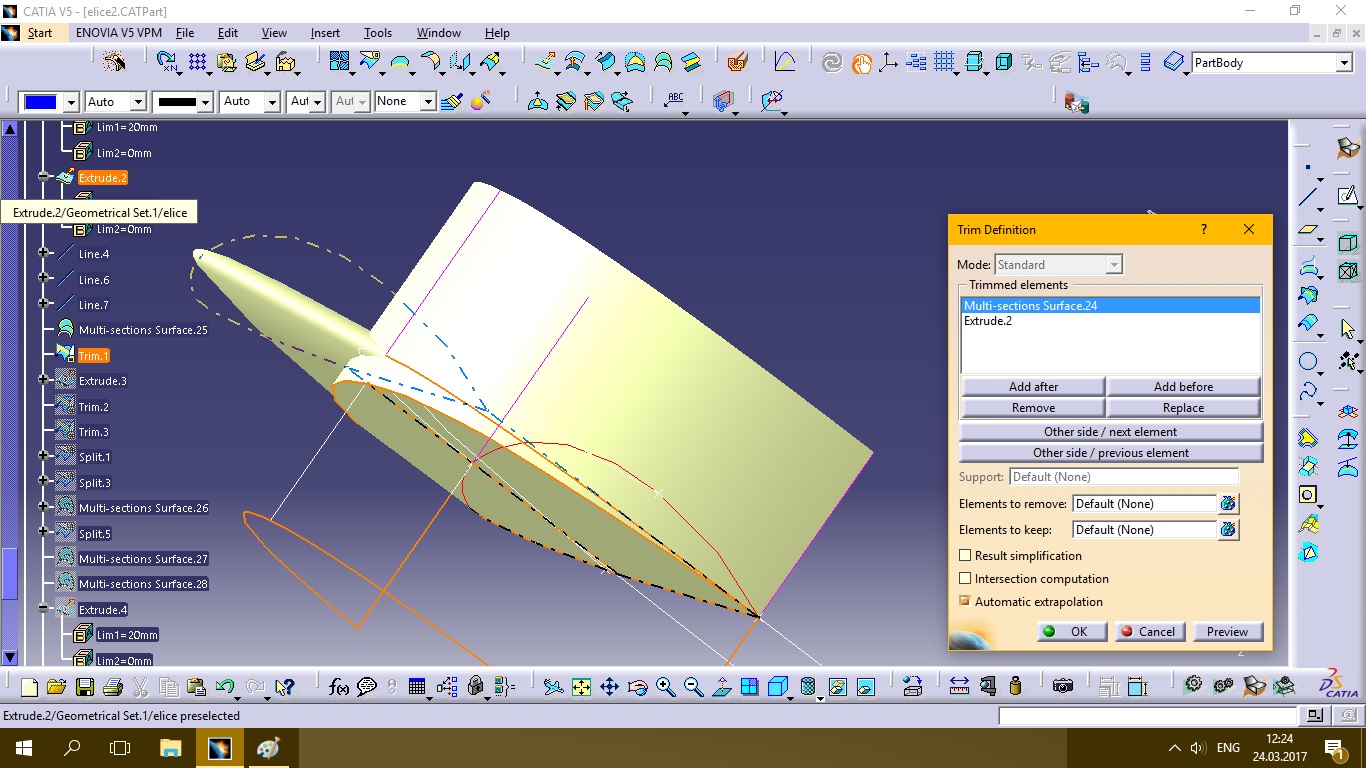Collapse the Extrude.2 tree node

pyautogui.click(x=43, y=177)
